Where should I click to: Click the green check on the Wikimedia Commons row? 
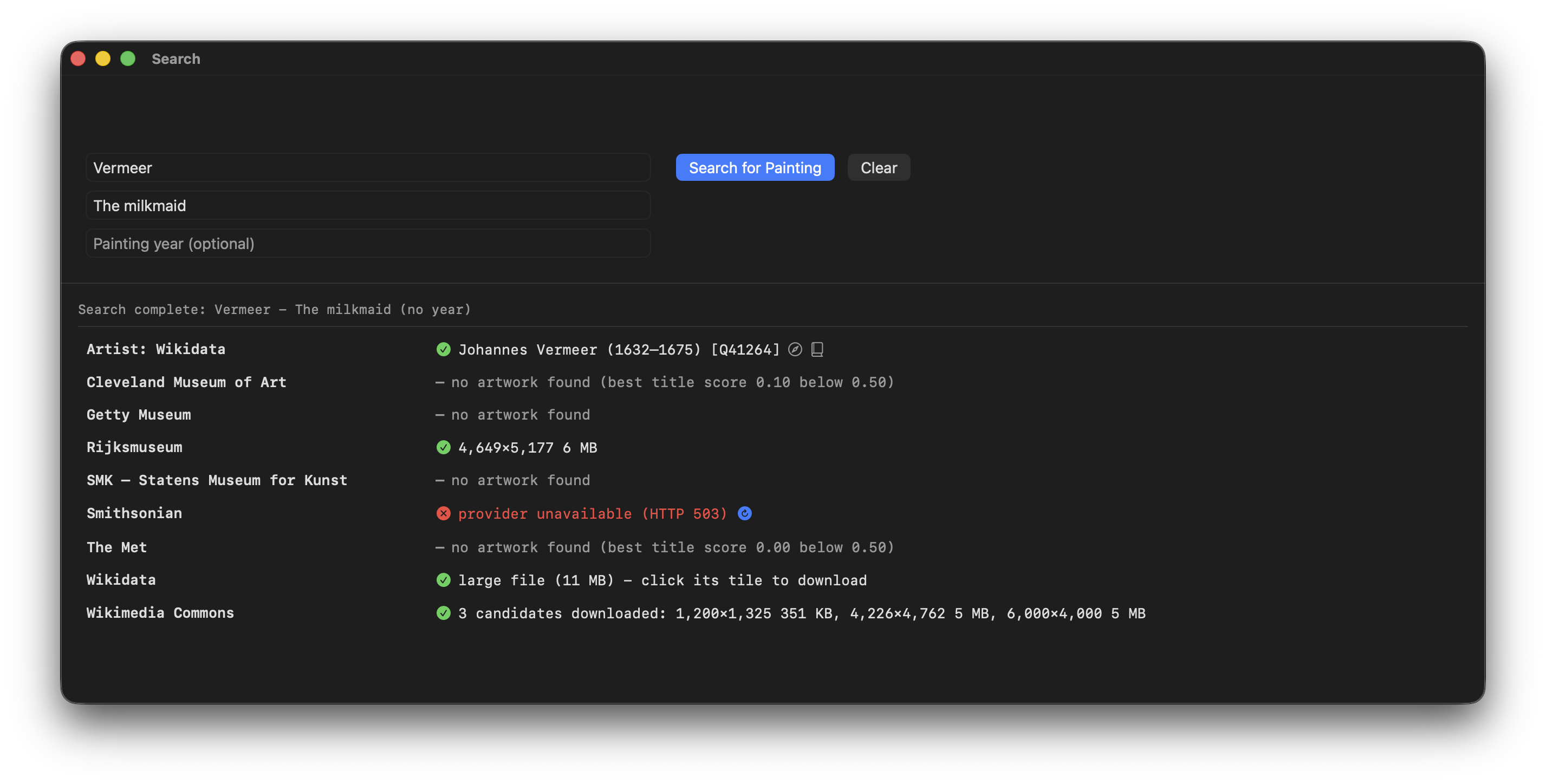443,613
